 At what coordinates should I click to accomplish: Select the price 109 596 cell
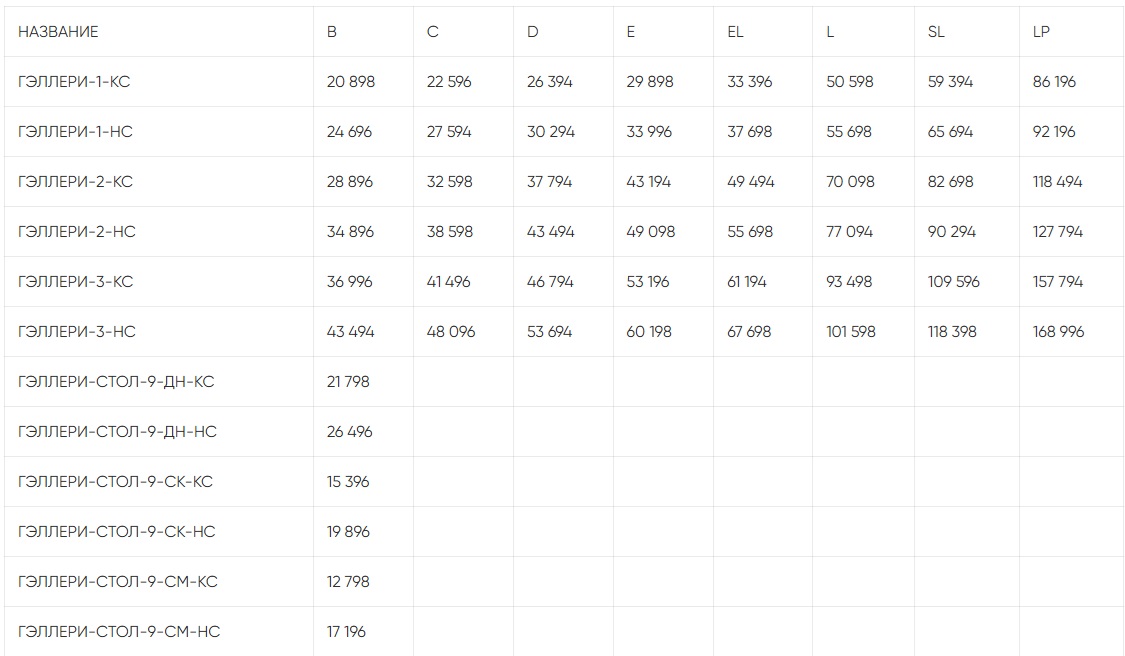[954, 282]
